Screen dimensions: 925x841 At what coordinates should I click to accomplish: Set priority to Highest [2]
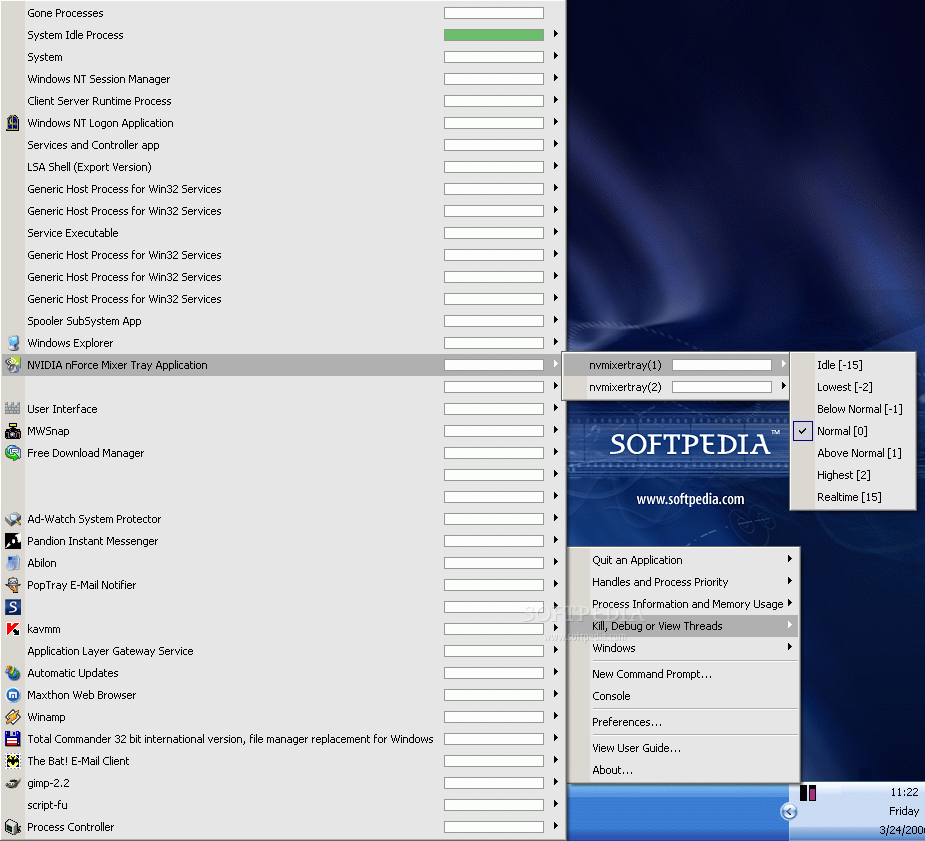pos(853,475)
